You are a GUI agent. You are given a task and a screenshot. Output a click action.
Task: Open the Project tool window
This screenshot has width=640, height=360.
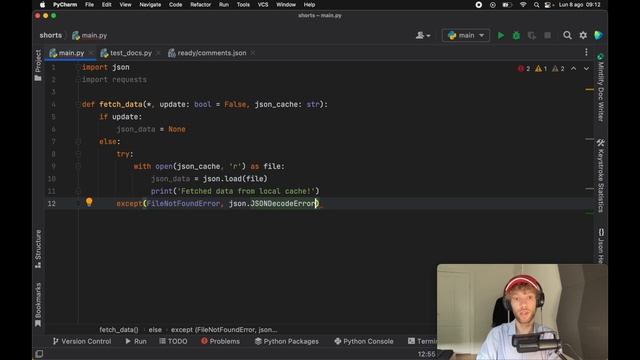click(x=38, y=65)
